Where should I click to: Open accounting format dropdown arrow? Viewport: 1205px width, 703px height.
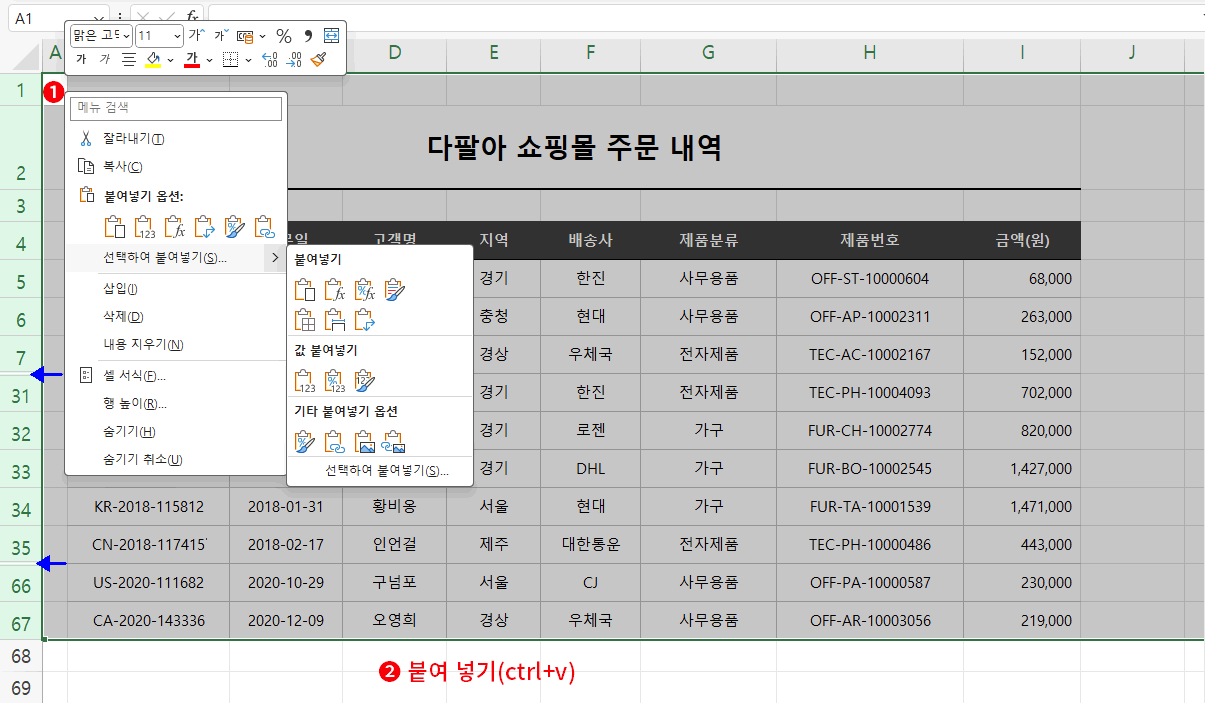pos(262,36)
